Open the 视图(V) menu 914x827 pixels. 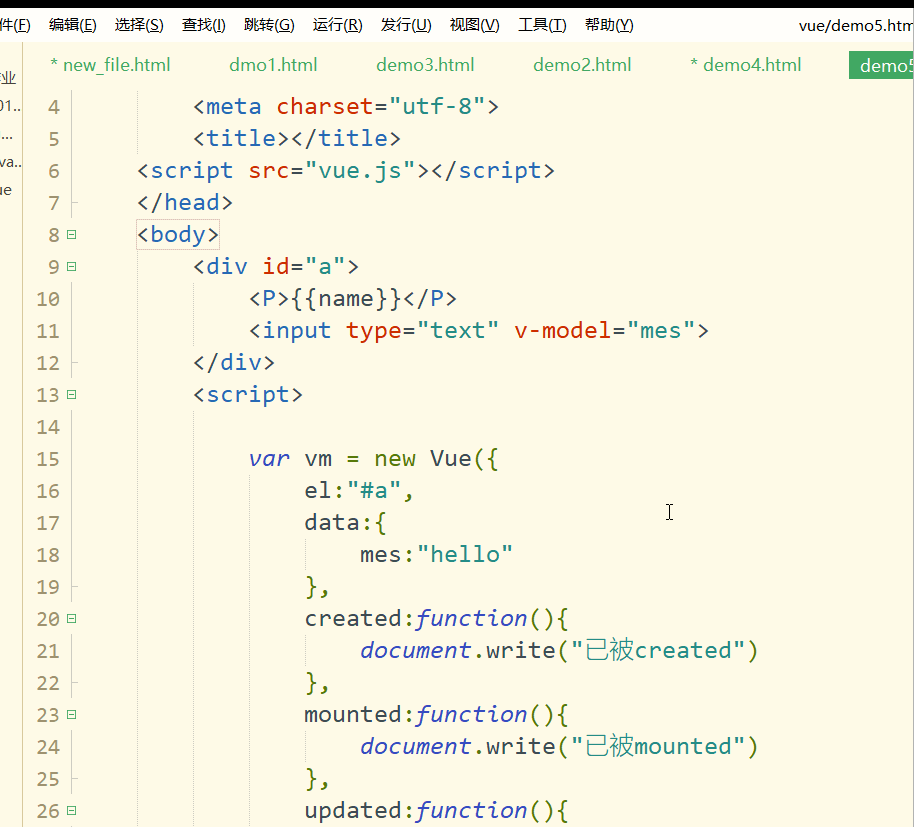[474, 25]
